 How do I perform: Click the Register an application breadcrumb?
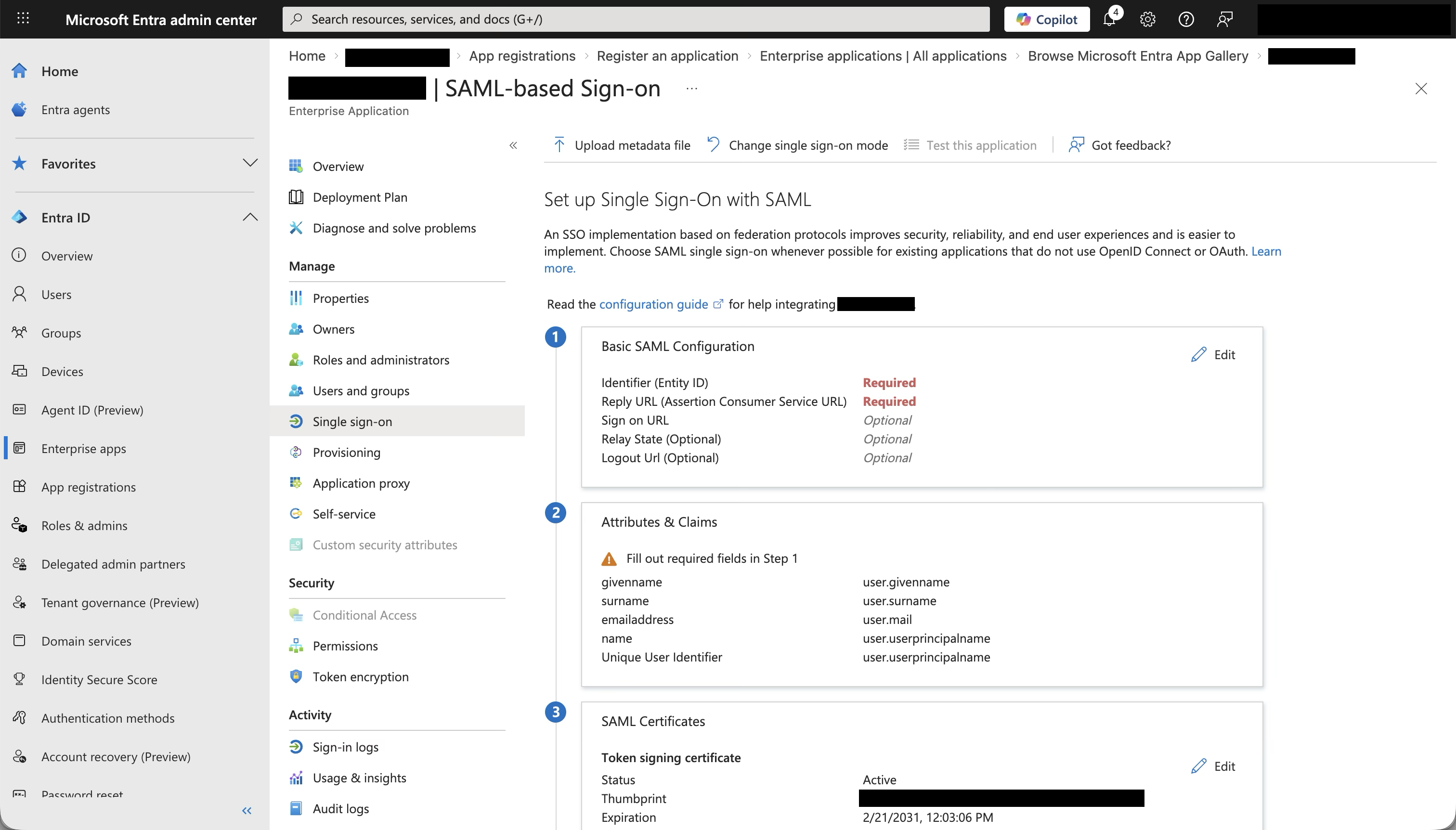(x=667, y=56)
